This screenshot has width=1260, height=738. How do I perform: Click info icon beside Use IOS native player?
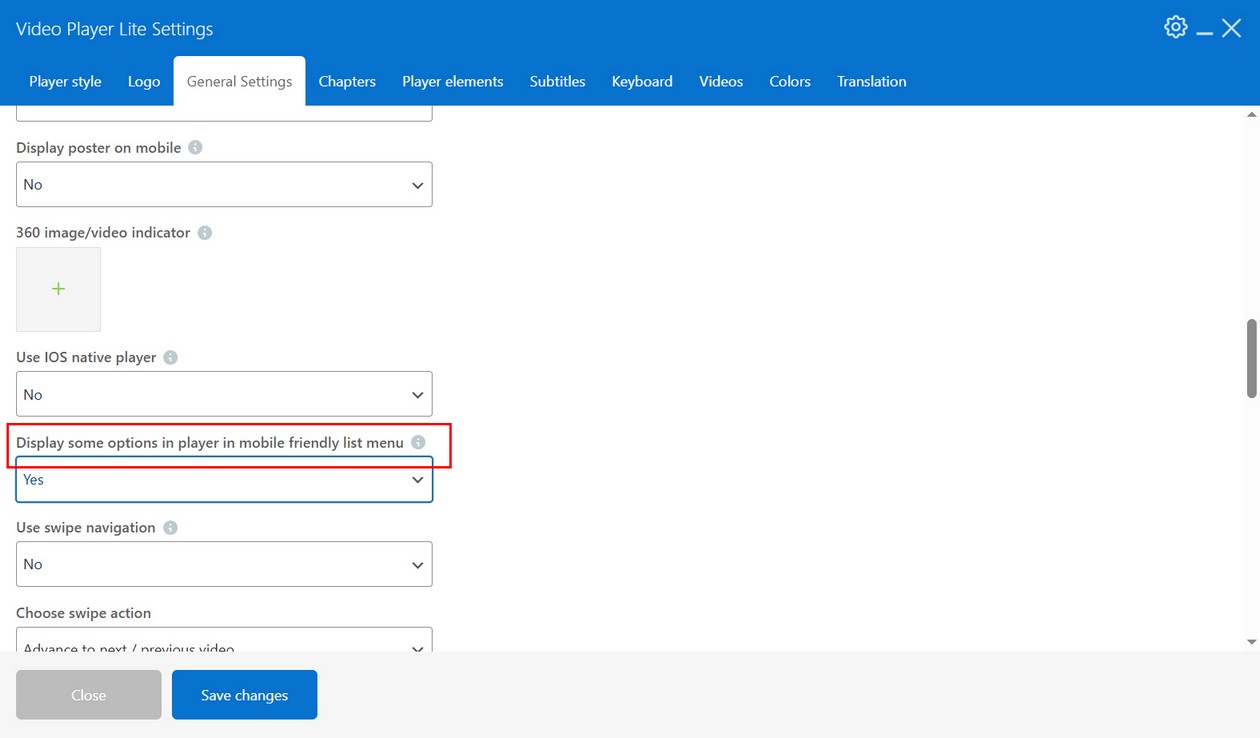[170, 357]
